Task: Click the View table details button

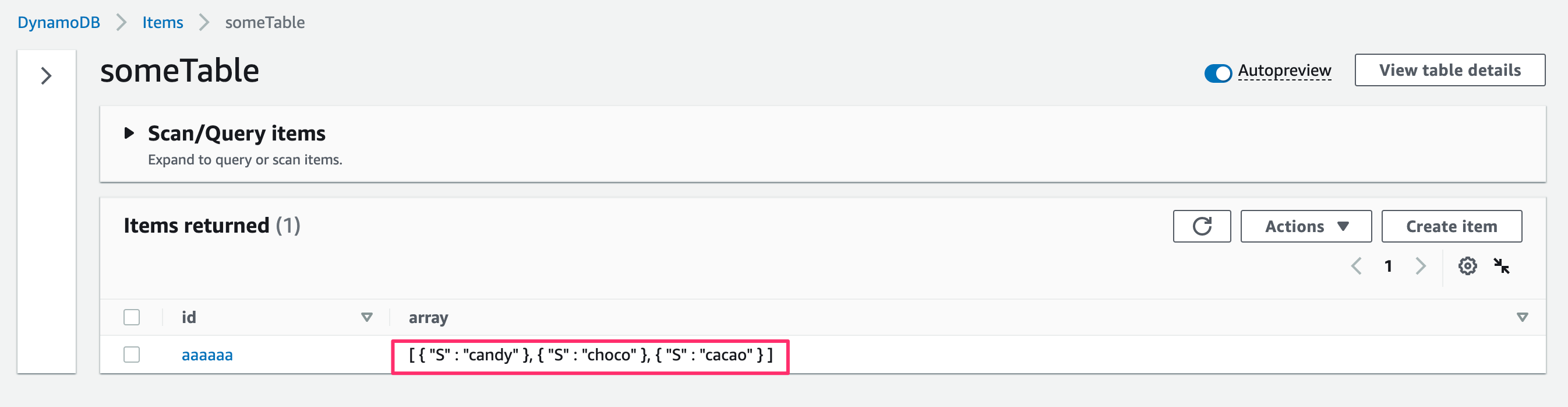Action: coord(1449,70)
